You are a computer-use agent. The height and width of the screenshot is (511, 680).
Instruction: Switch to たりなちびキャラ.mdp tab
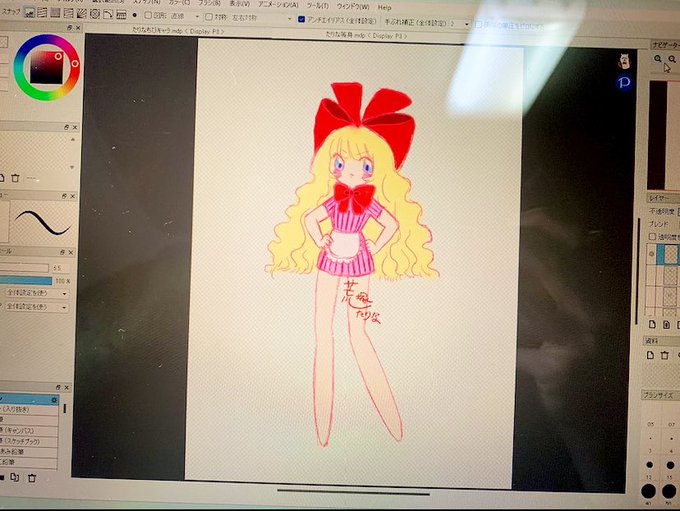[178, 31]
